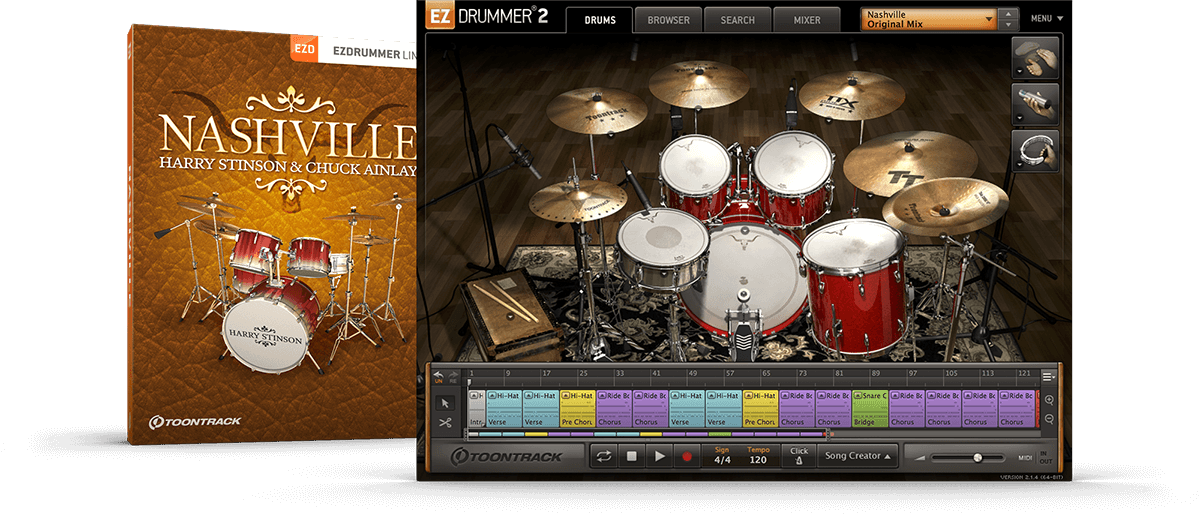Switch to the SEARCH tab

coord(737,20)
